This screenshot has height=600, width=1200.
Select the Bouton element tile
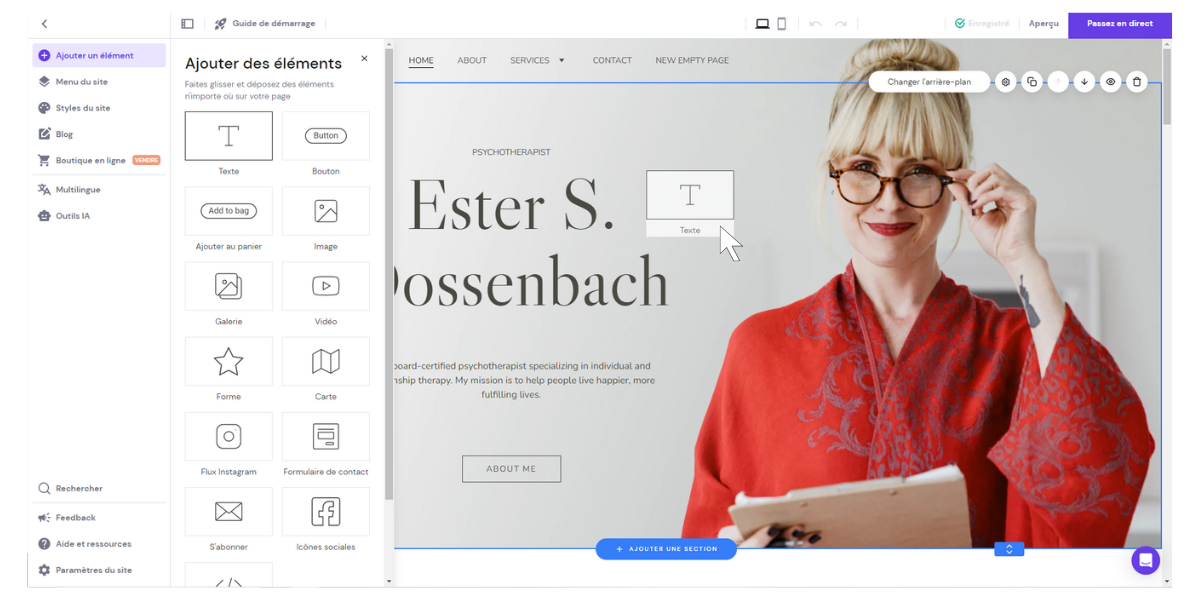(326, 136)
